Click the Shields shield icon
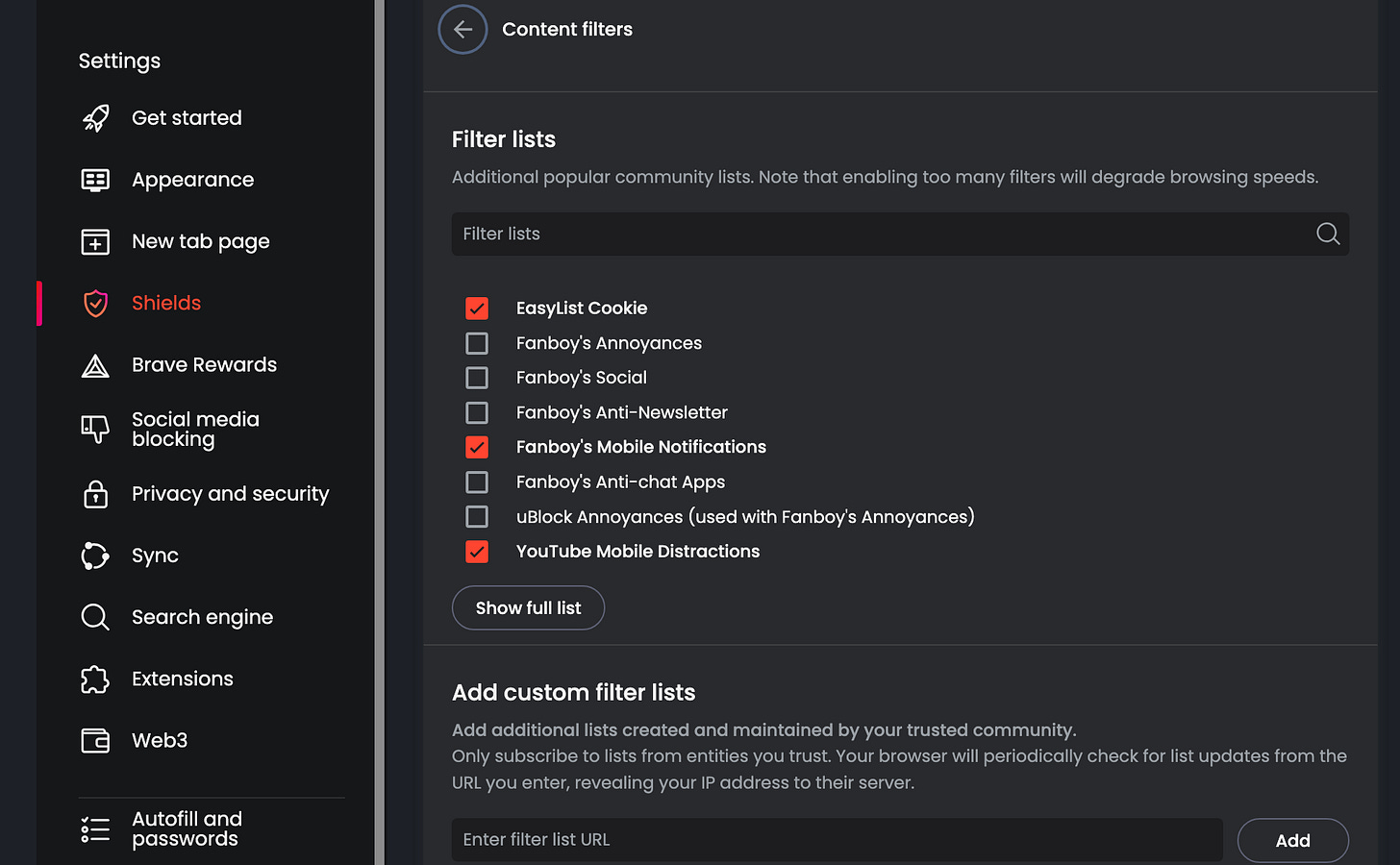This screenshot has height=865, width=1400. (95, 304)
